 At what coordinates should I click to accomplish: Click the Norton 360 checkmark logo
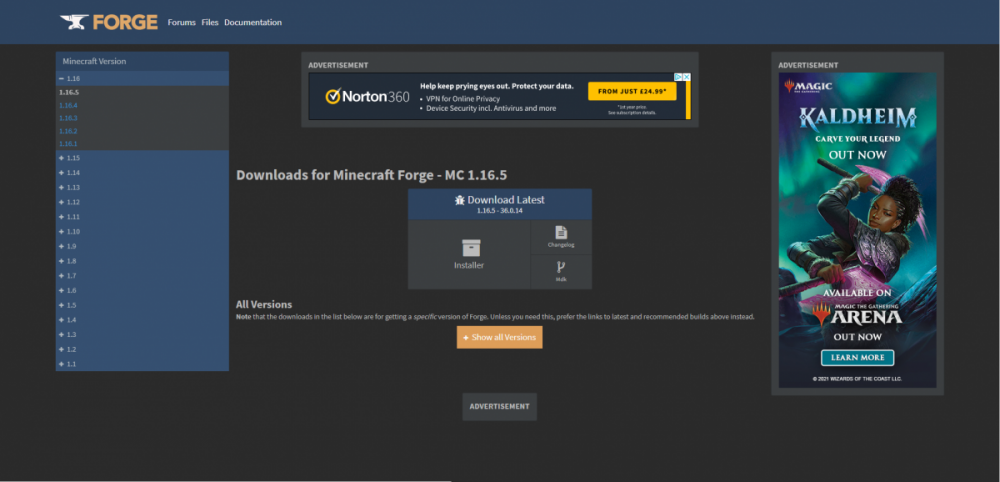click(333, 97)
